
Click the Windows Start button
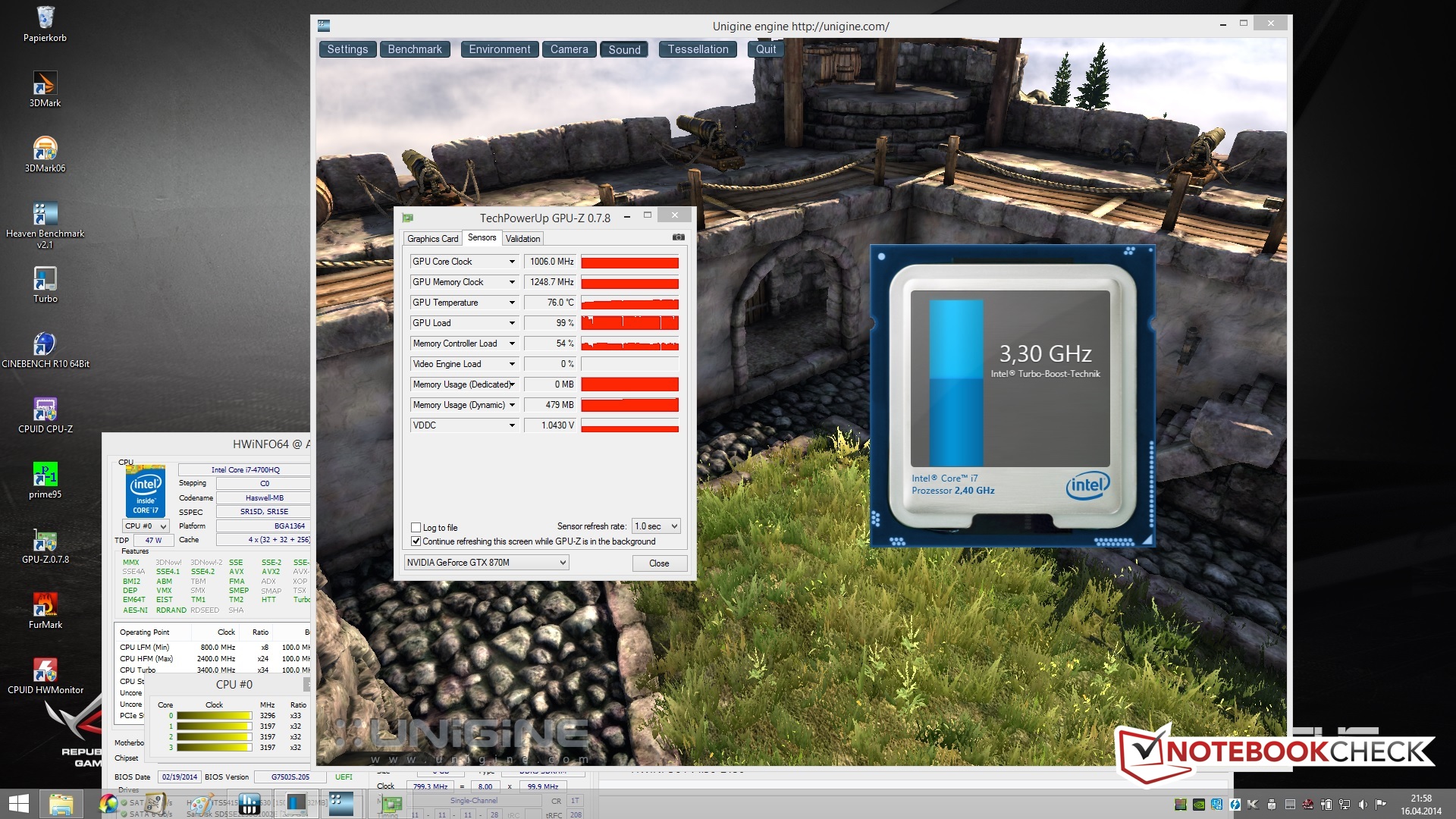(18, 804)
